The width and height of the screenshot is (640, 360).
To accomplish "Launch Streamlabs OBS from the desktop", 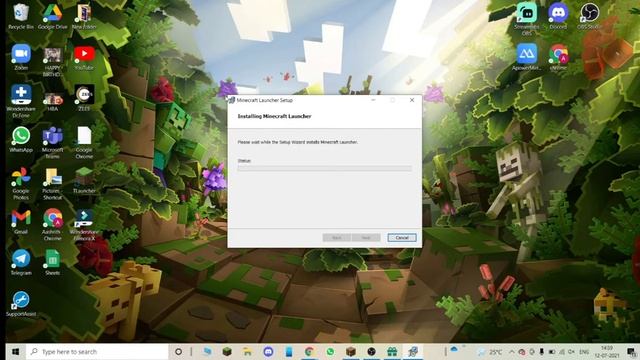I will 527,19.
